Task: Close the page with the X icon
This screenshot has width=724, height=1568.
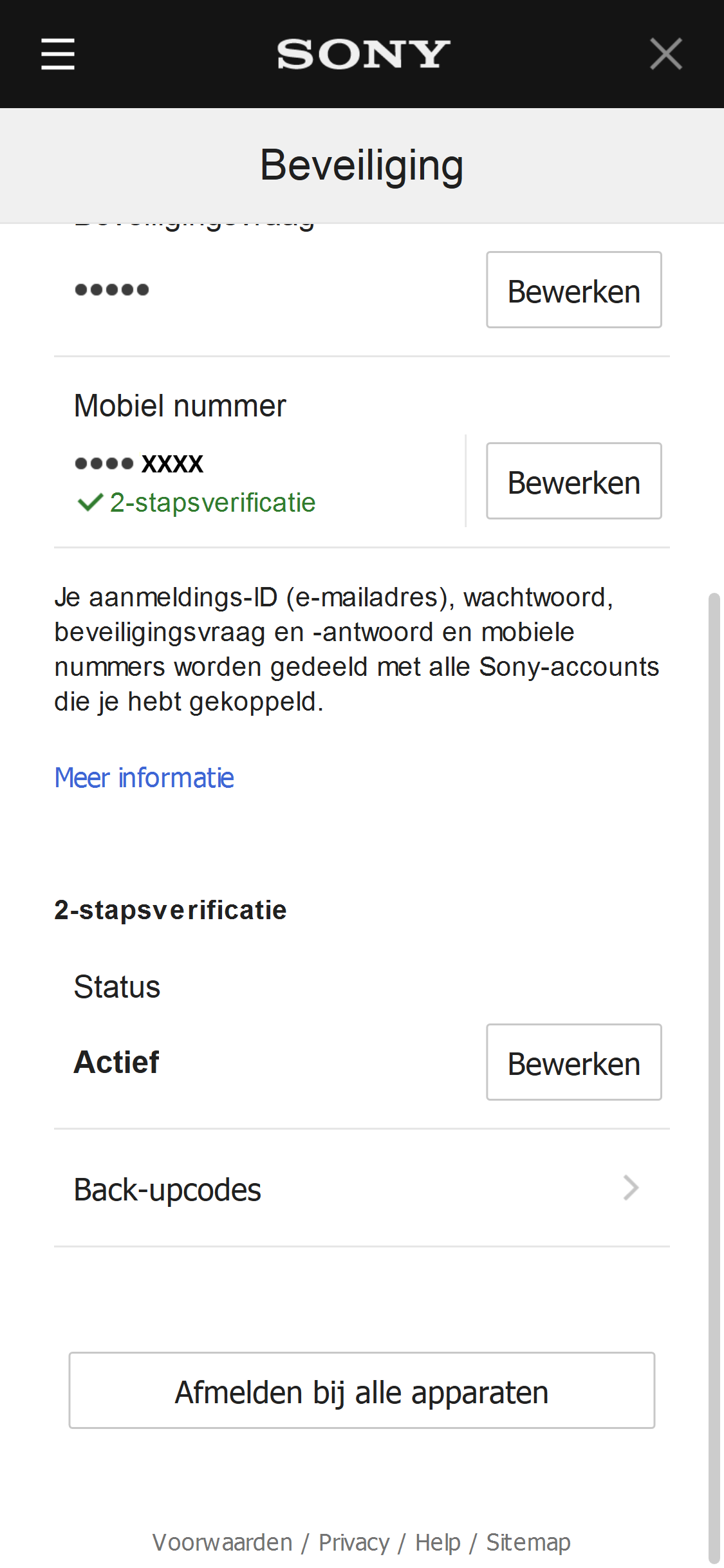Action: click(665, 53)
